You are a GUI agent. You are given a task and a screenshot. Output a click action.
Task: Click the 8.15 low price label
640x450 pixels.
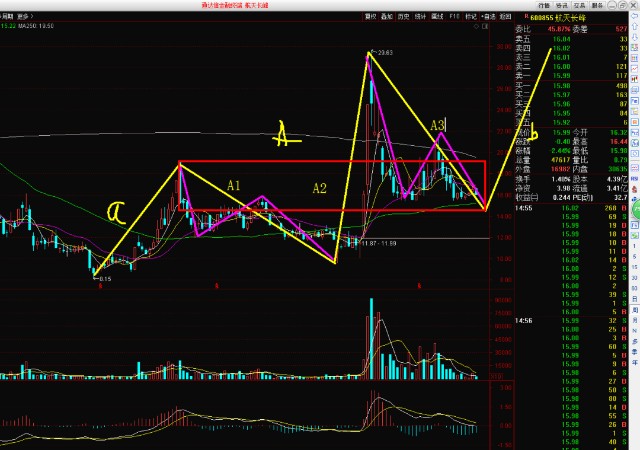pos(104,279)
